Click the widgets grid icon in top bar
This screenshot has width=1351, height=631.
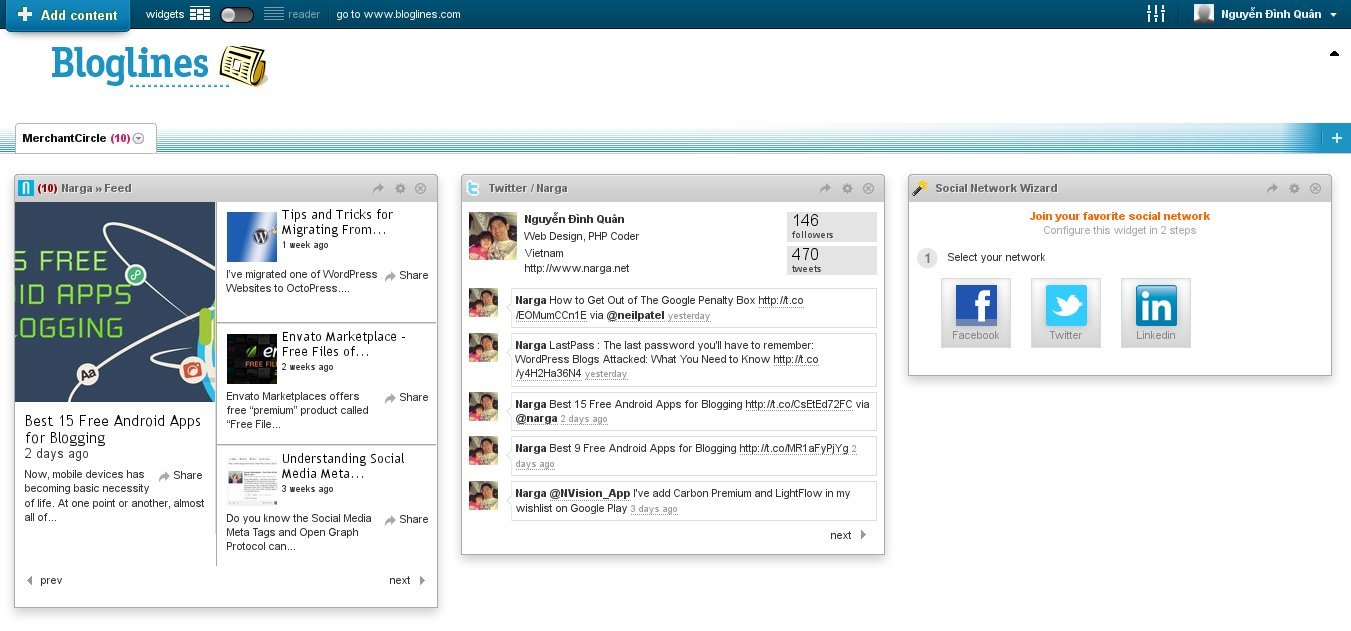pos(198,14)
